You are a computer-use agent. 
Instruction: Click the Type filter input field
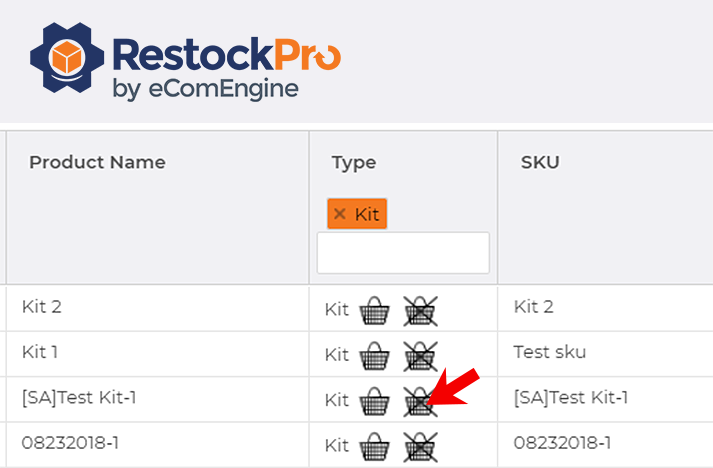[403, 253]
